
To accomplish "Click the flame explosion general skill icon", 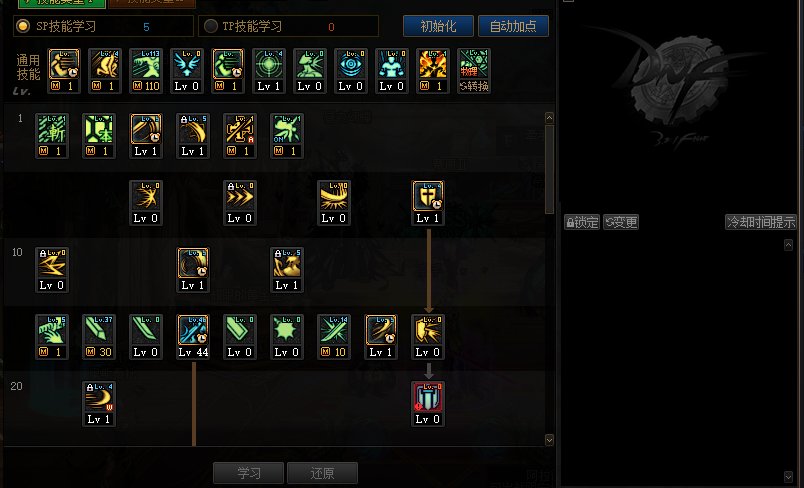I will (433, 71).
